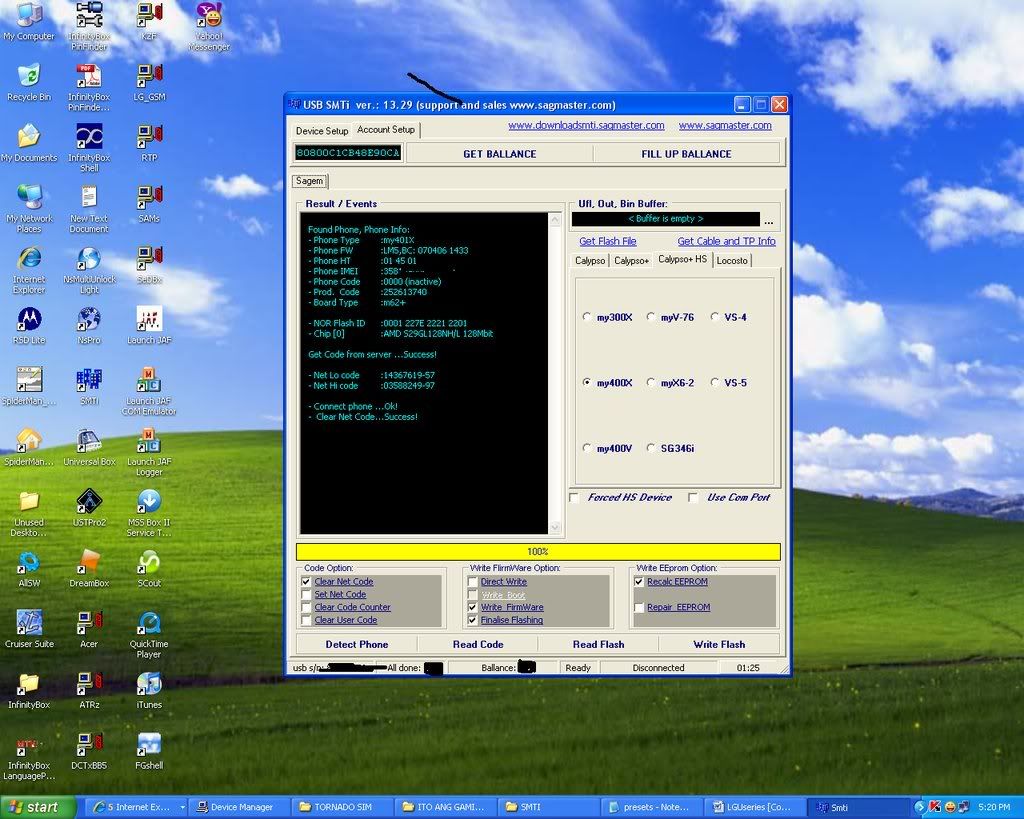Switch to presets Notepad taskbar window
Viewport: 1024px width, 819px height.
point(651,807)
